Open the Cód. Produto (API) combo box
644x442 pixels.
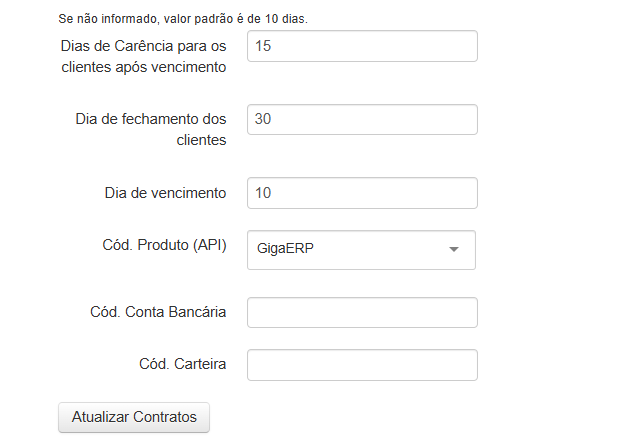(x=360, y=250)
